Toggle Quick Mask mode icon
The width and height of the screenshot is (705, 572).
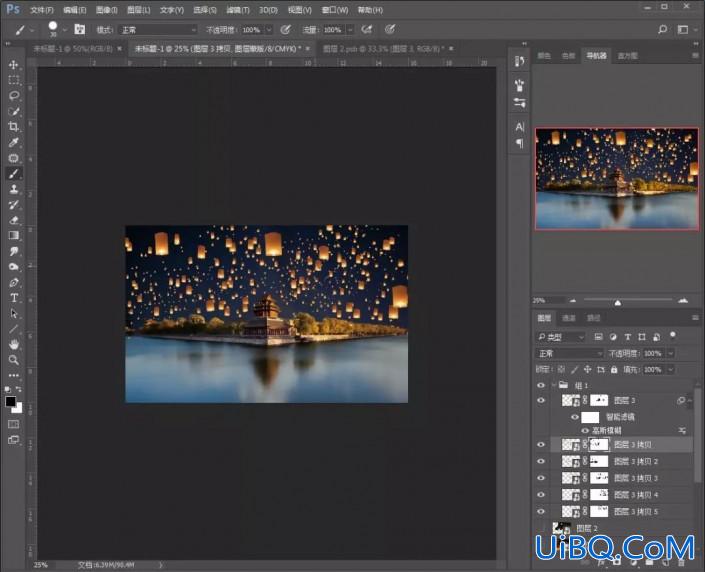click(x=13, y=424)
